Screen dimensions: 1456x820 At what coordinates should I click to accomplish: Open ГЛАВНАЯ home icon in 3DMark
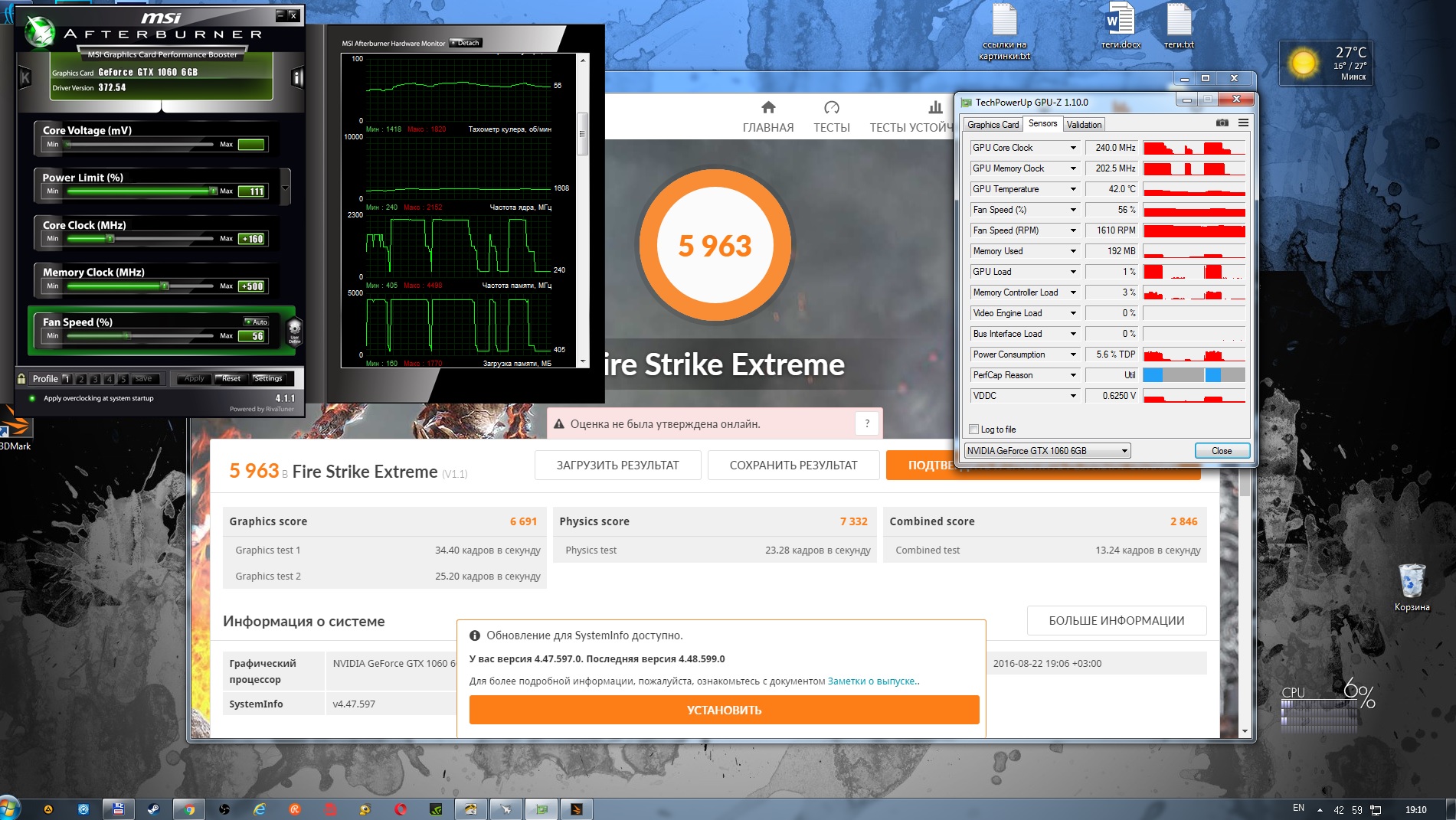click(x=768, y=107)
